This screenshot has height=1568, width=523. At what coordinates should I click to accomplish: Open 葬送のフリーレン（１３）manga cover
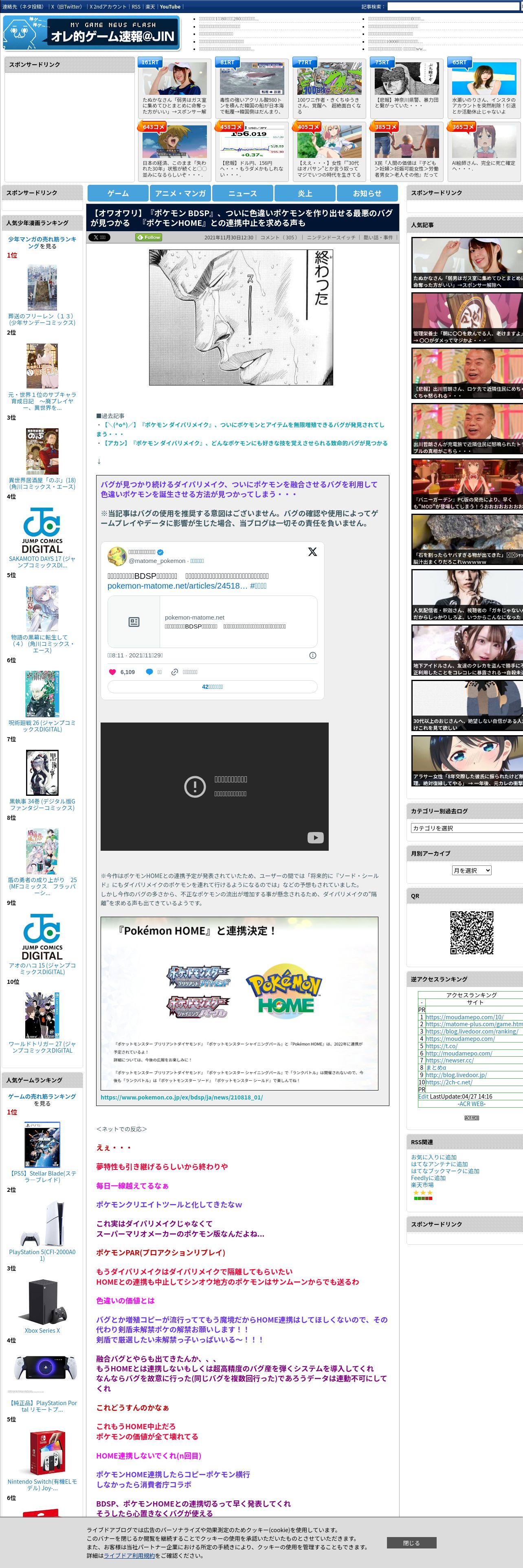coord(42,287)
